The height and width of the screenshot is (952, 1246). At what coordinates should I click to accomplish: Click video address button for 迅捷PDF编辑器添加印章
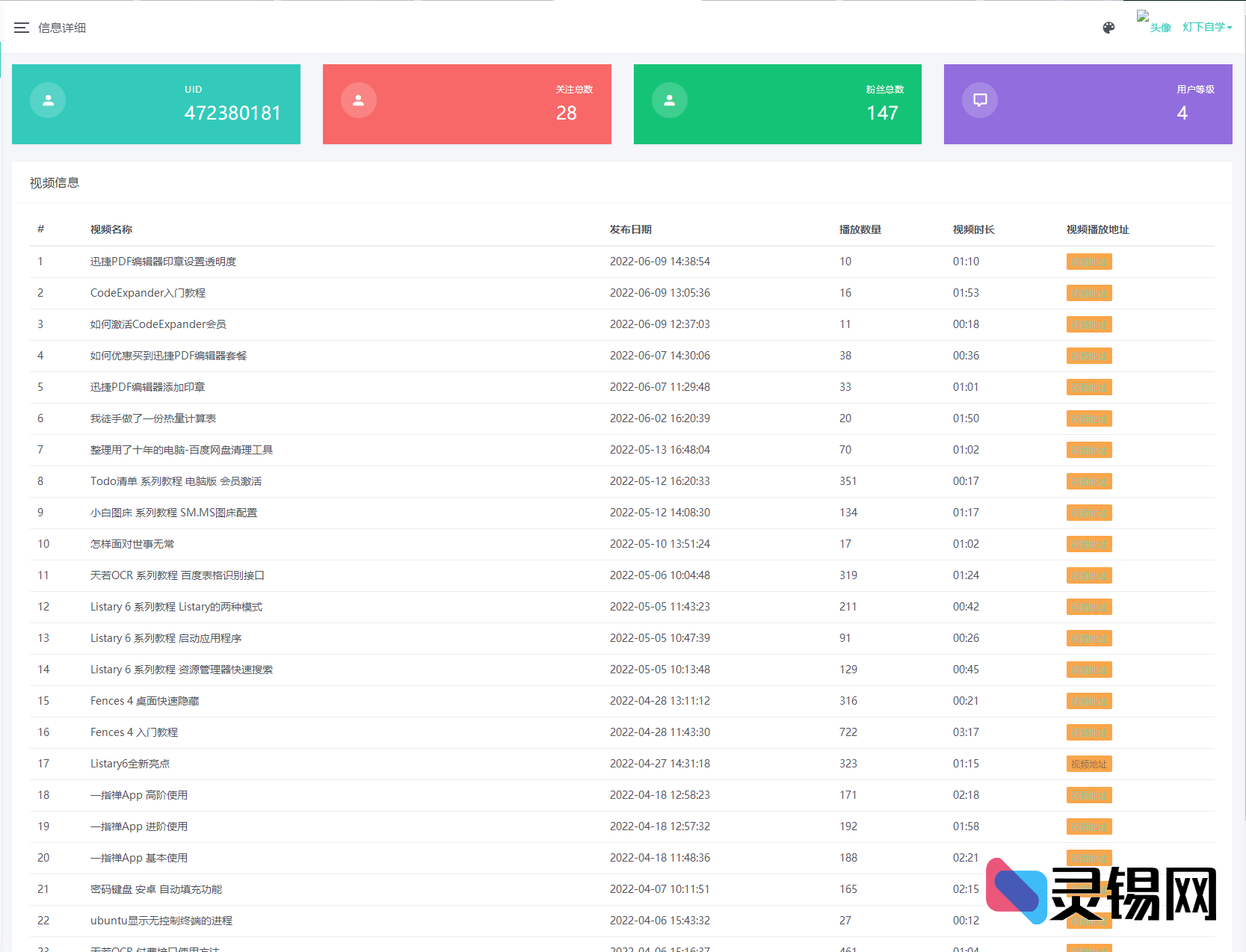[1088, 387]
